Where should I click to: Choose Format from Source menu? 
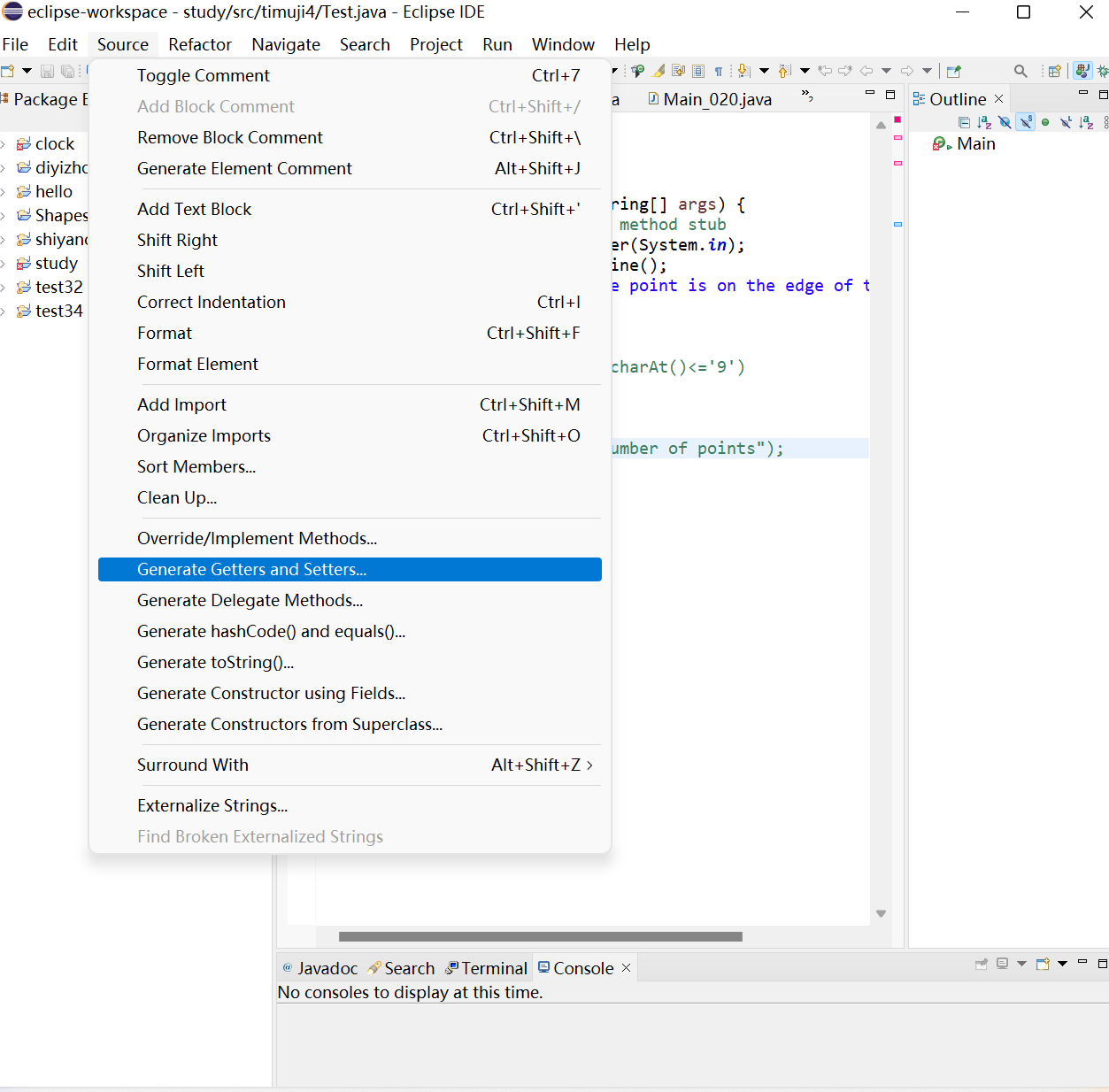(350, 333)
